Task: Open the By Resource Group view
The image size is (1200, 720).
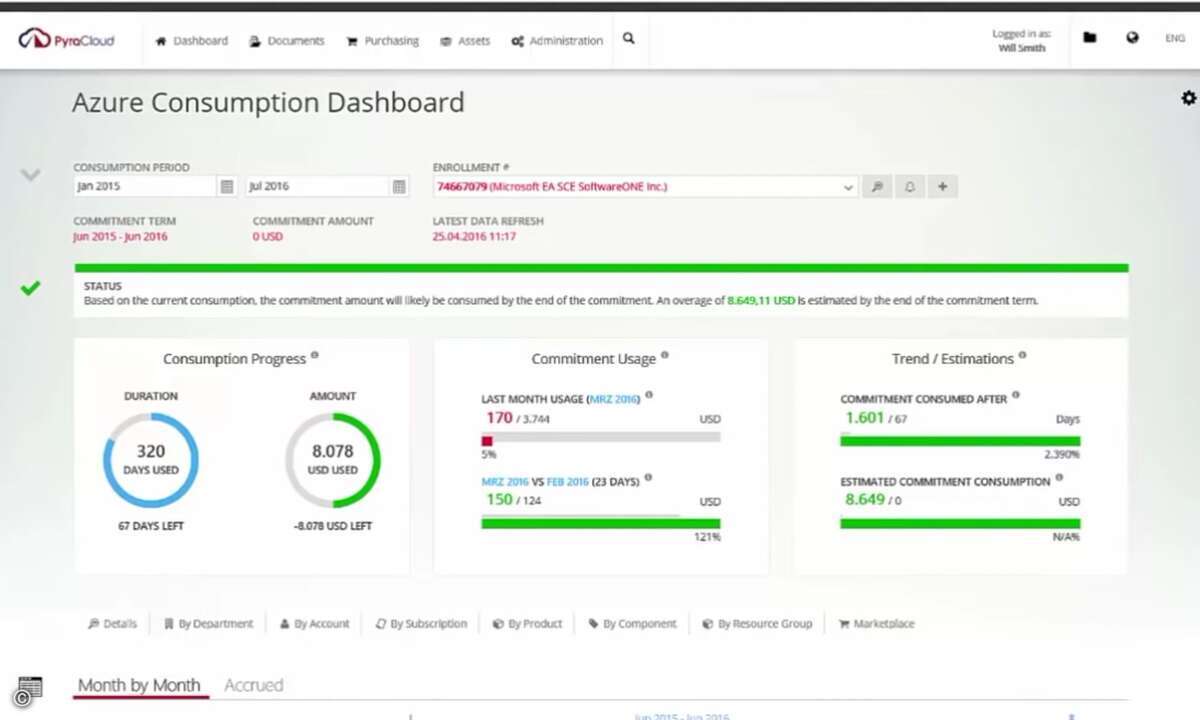Action: (757, 624)
